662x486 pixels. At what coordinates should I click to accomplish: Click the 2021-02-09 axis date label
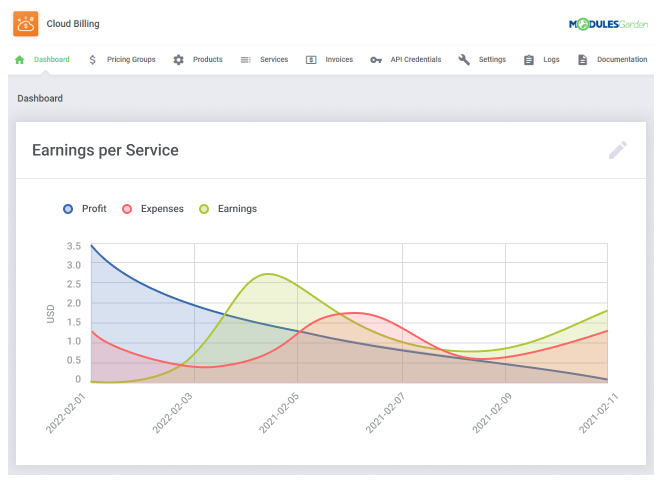click(x=492, y=413)
